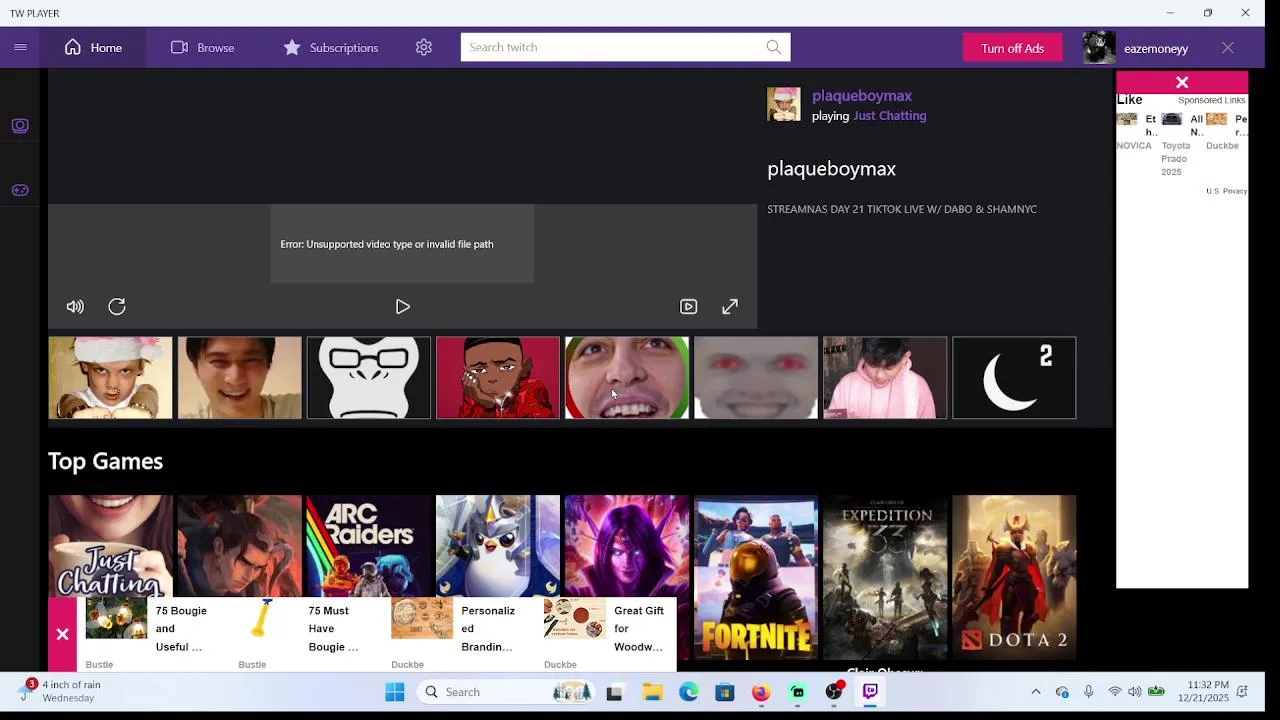Select the red-eyed face stream thumbnail
1280x720 pixels.
coord(756,378)
